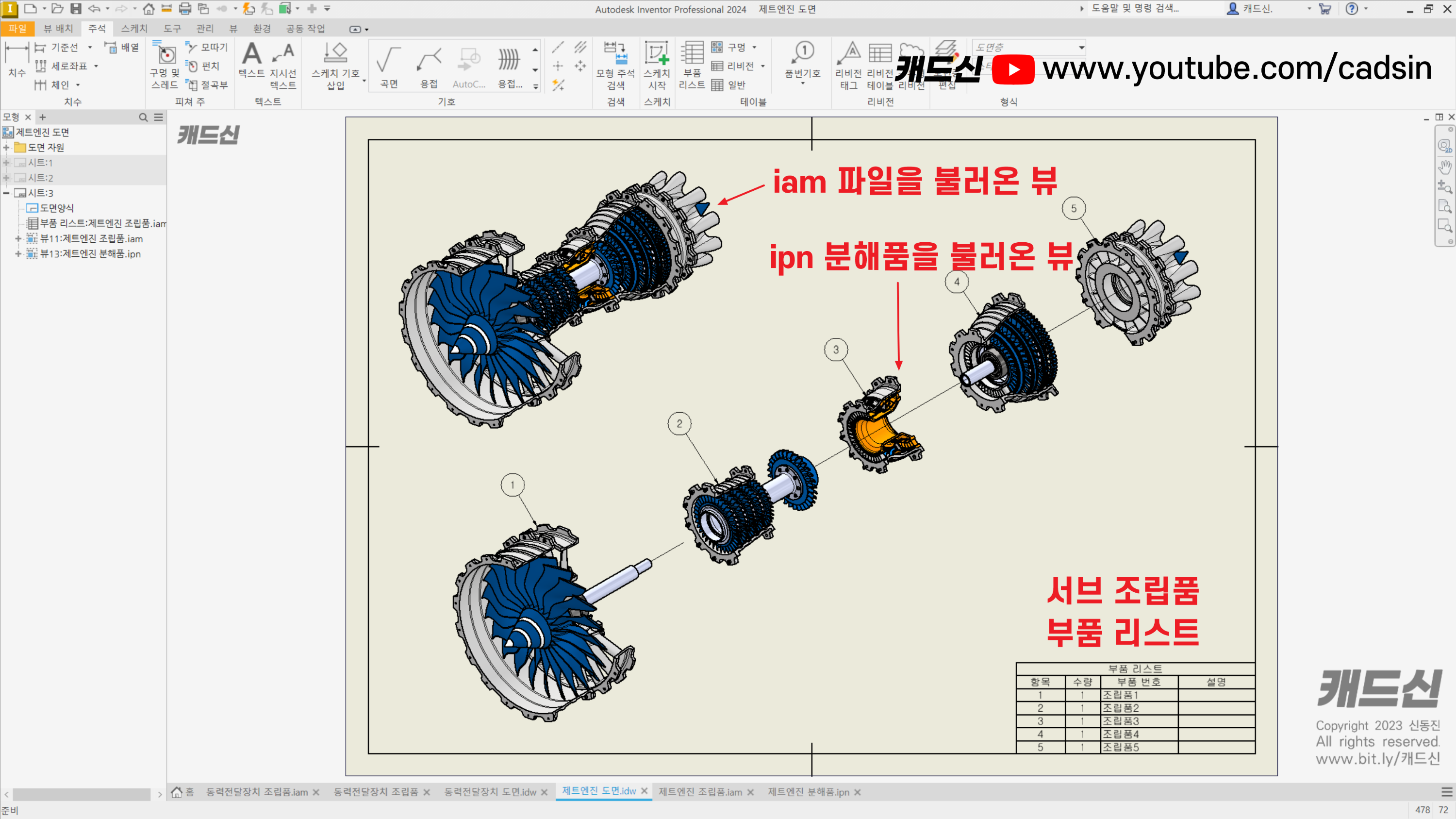
Task: Collapse the 시트:3 tree node
Action: [x=6, y=193]
